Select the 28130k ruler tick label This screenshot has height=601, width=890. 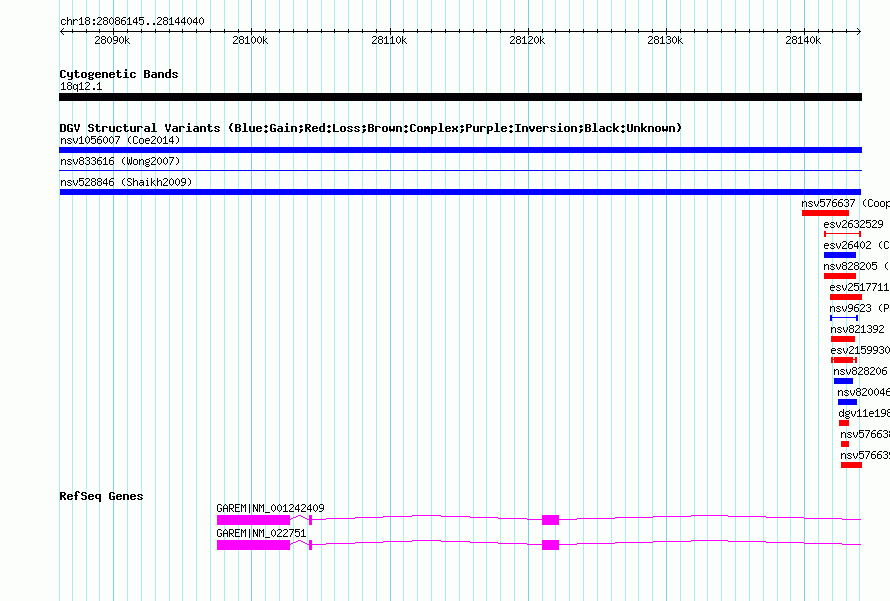pos(665,40)
